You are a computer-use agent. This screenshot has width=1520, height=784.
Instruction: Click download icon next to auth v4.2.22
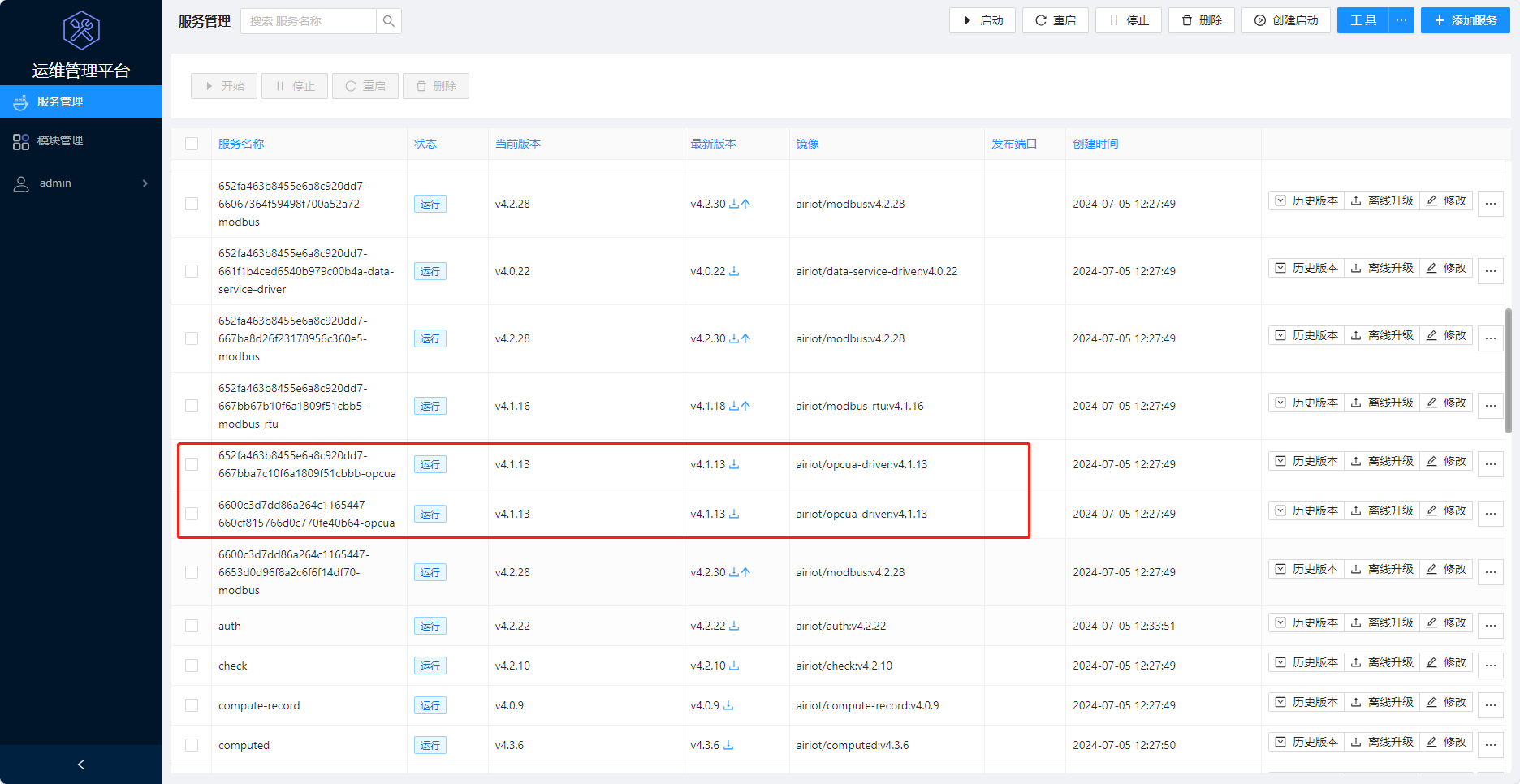pyautogui.click(x=734, y=626)
